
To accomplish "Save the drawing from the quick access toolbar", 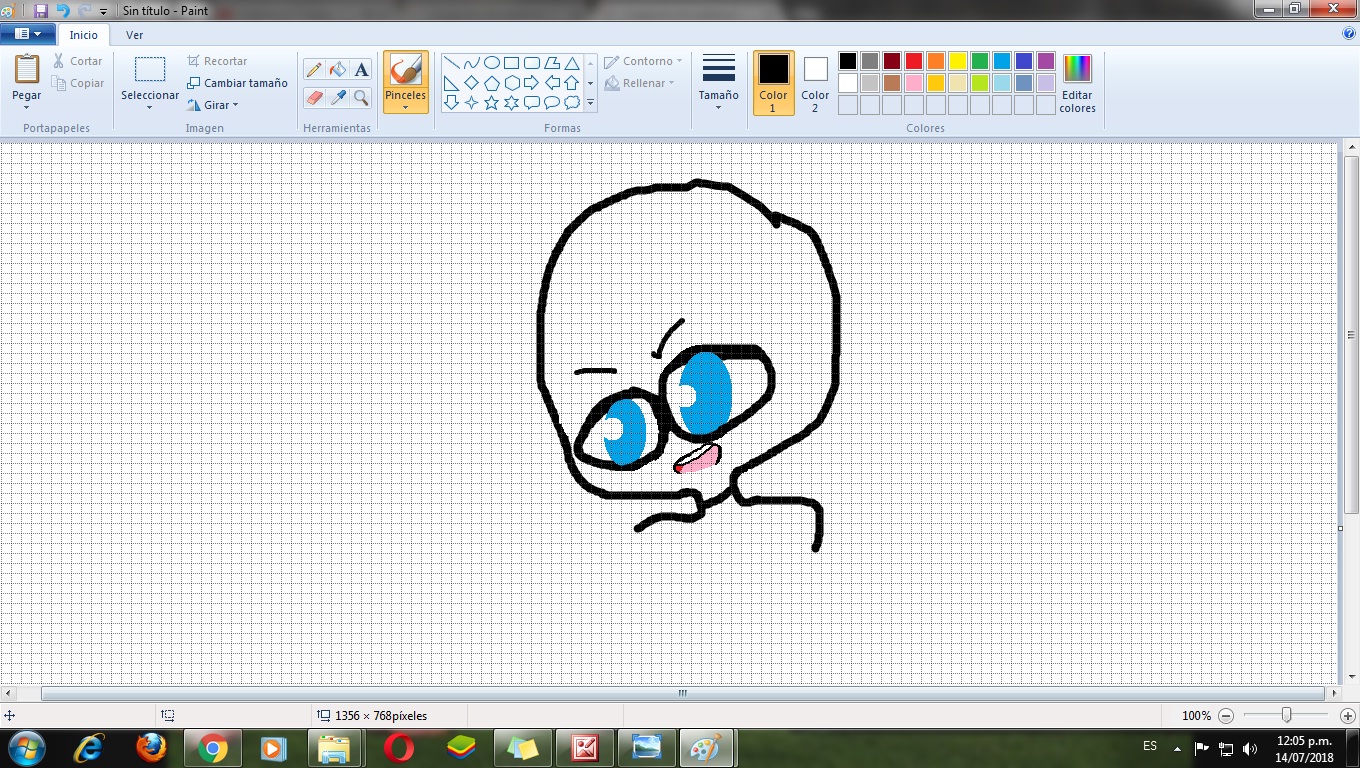I will 41,10.
